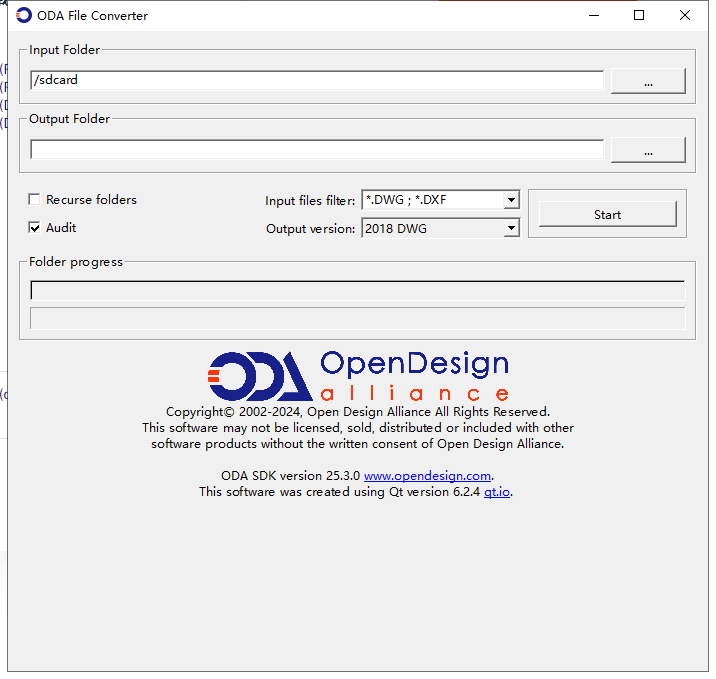Open the www.opendesign.com link
This screenshot has width=716, height=679.
[427, 476]
